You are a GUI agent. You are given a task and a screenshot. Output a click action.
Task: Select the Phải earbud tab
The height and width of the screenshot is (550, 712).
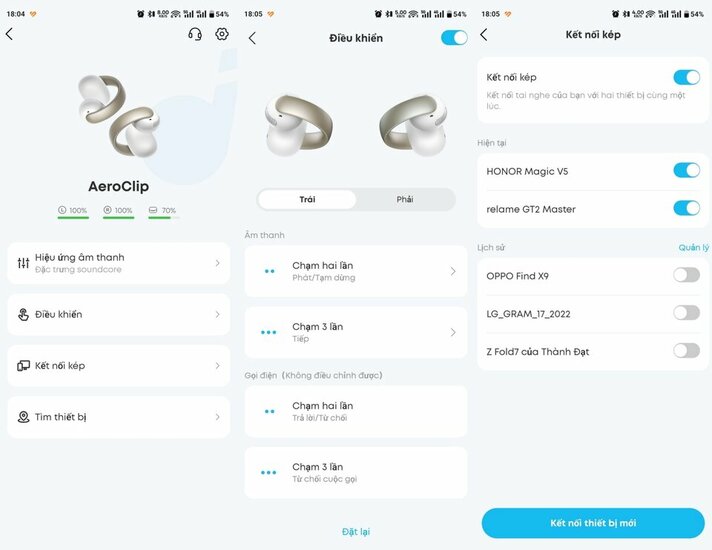[x=405, y=199]
